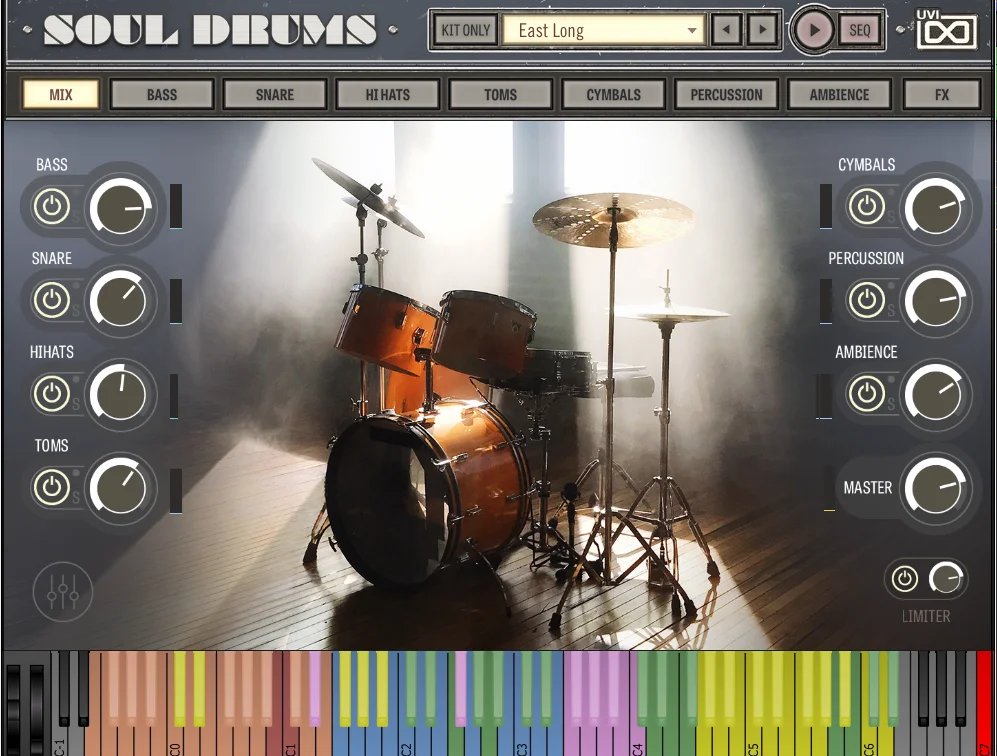Open the SNARE tab
Viewport: 997px width, 756px height.
point(275,95)
